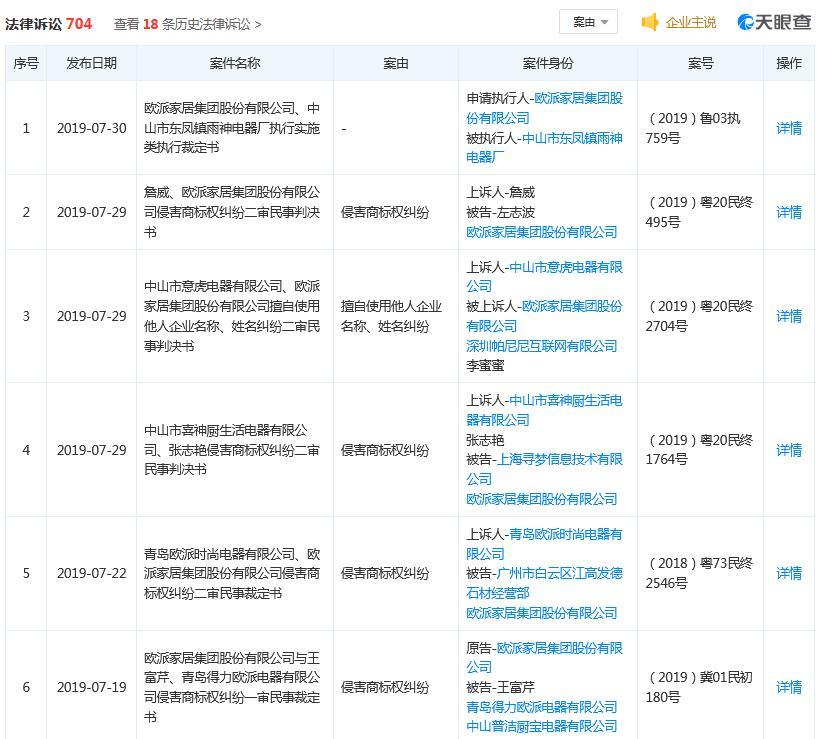Click case number （2018）粤73民终2546号
This screenshot has width=822, height=739.
699,573
